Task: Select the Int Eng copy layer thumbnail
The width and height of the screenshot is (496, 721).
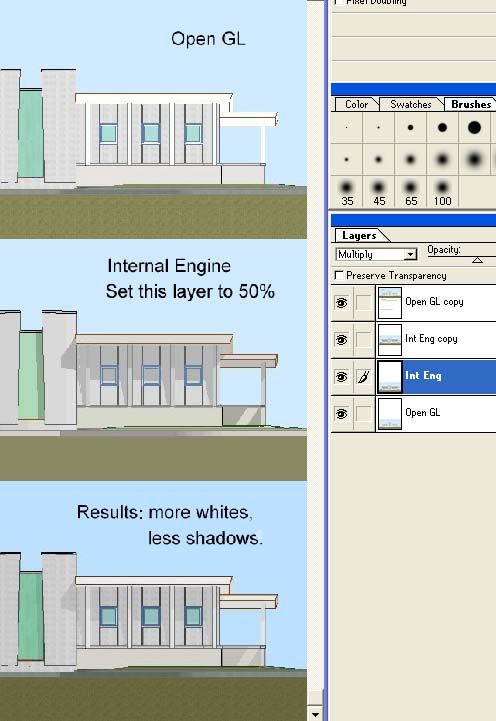Action: pyautogui.click(x=389, y=340)
